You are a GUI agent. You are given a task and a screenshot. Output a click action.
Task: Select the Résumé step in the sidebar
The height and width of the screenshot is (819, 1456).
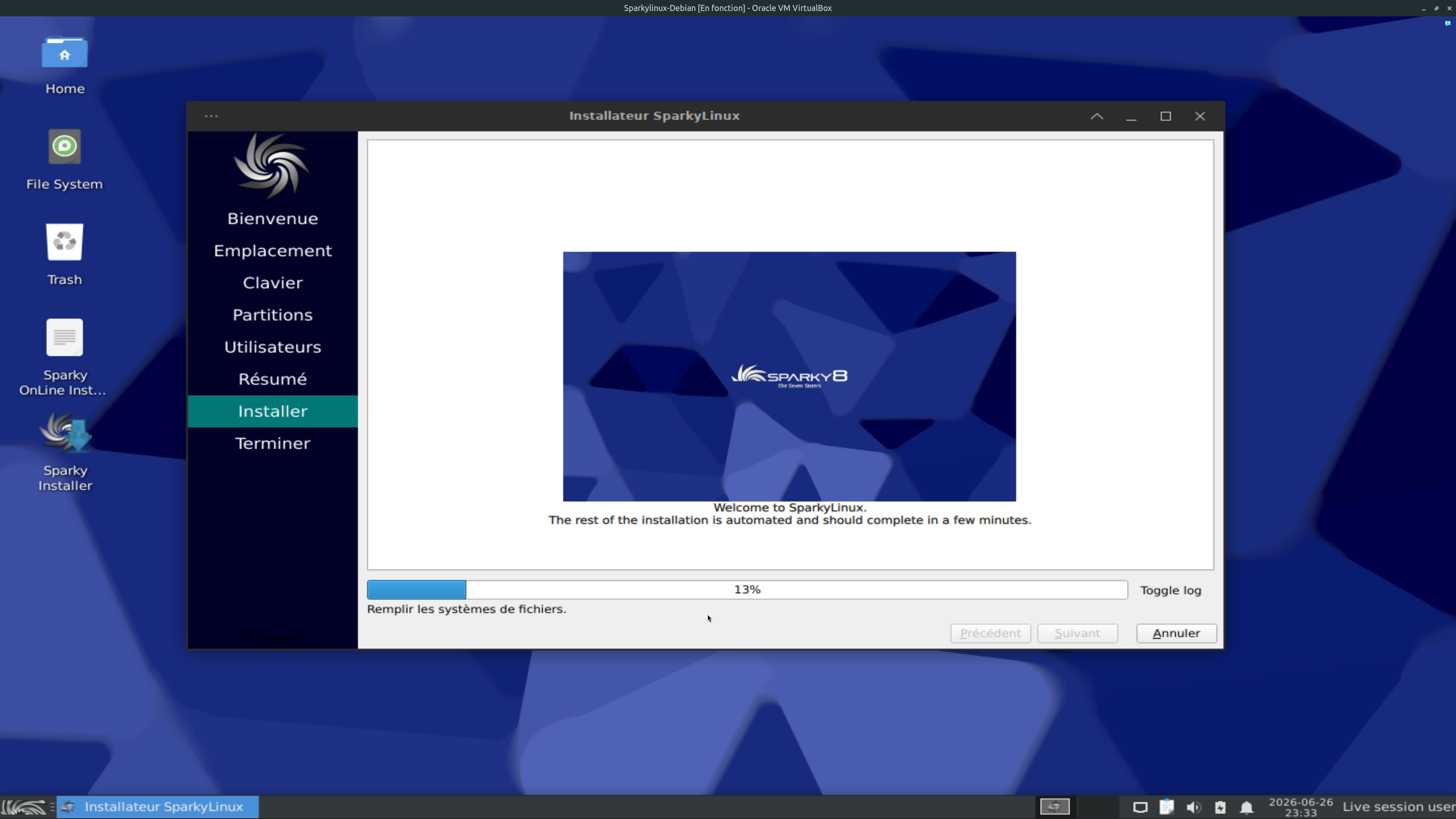coord(273,379)
